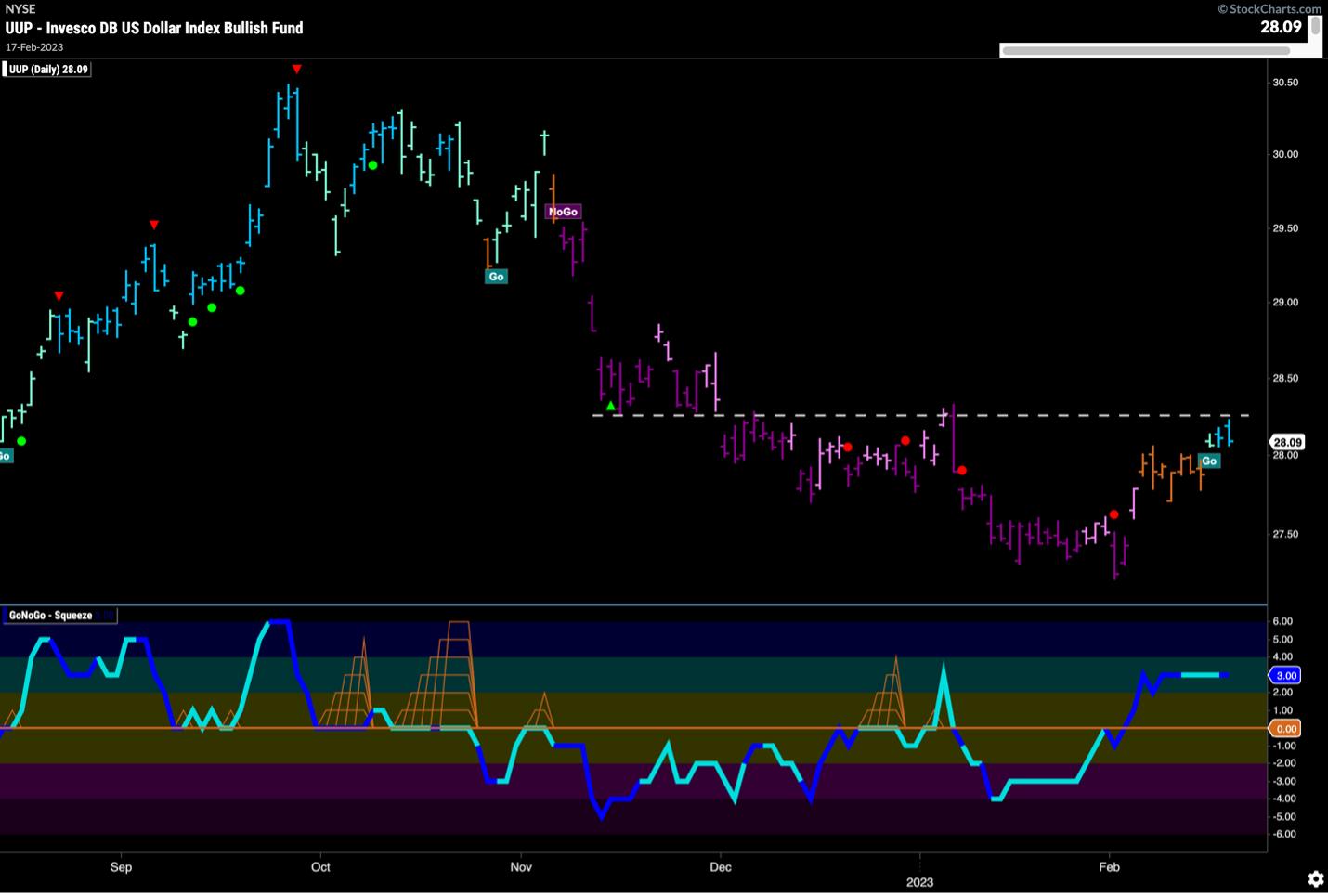Click the small vertical scrollbar thumb
1328x896 pixels.
point(1315,29)
